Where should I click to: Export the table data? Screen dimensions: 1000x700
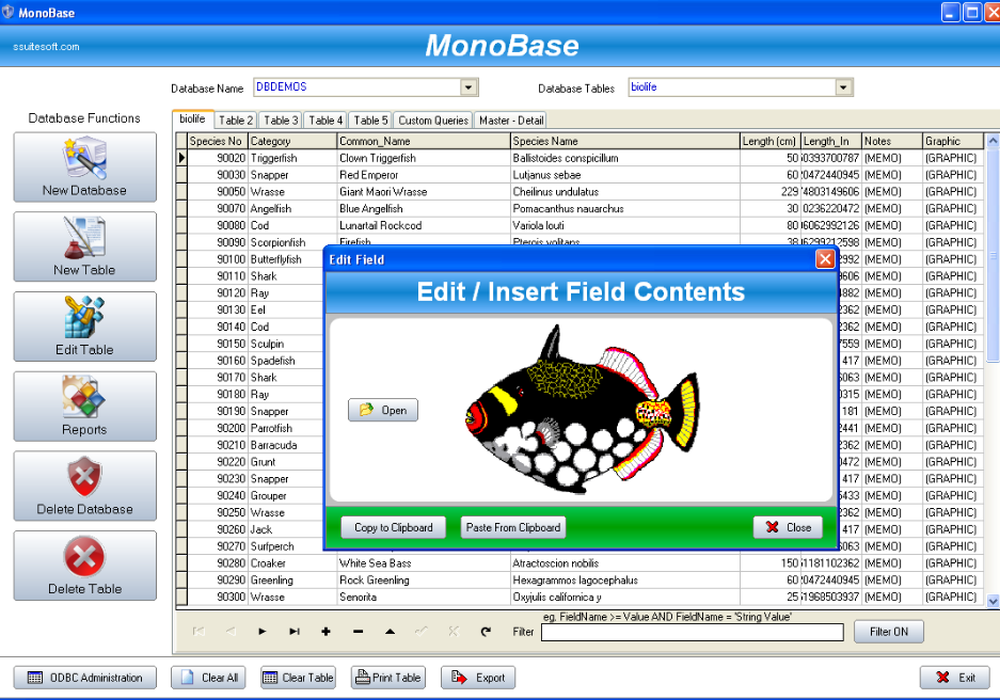click(478, 677)
